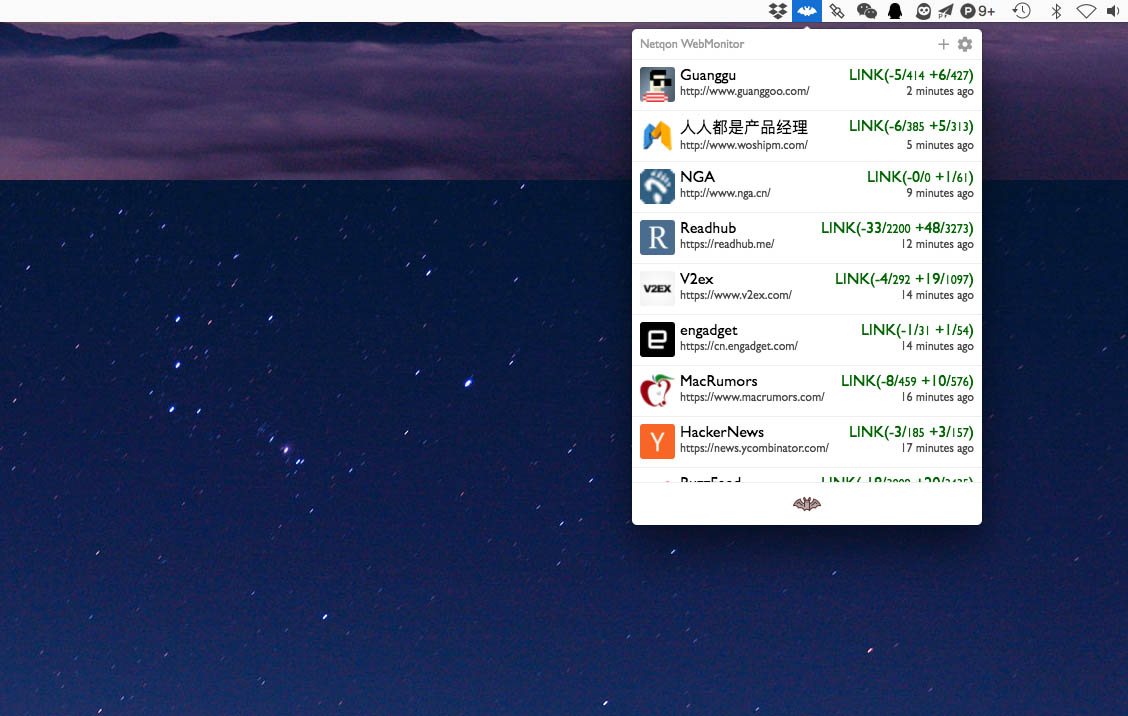
Task: Click the https://www.macrumors.com/ URL
Action: [752, 398]
